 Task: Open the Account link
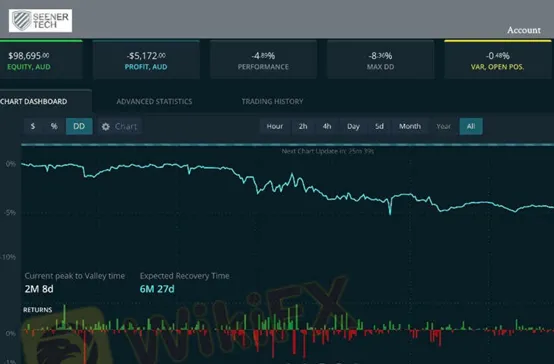[x=524, y=30]
